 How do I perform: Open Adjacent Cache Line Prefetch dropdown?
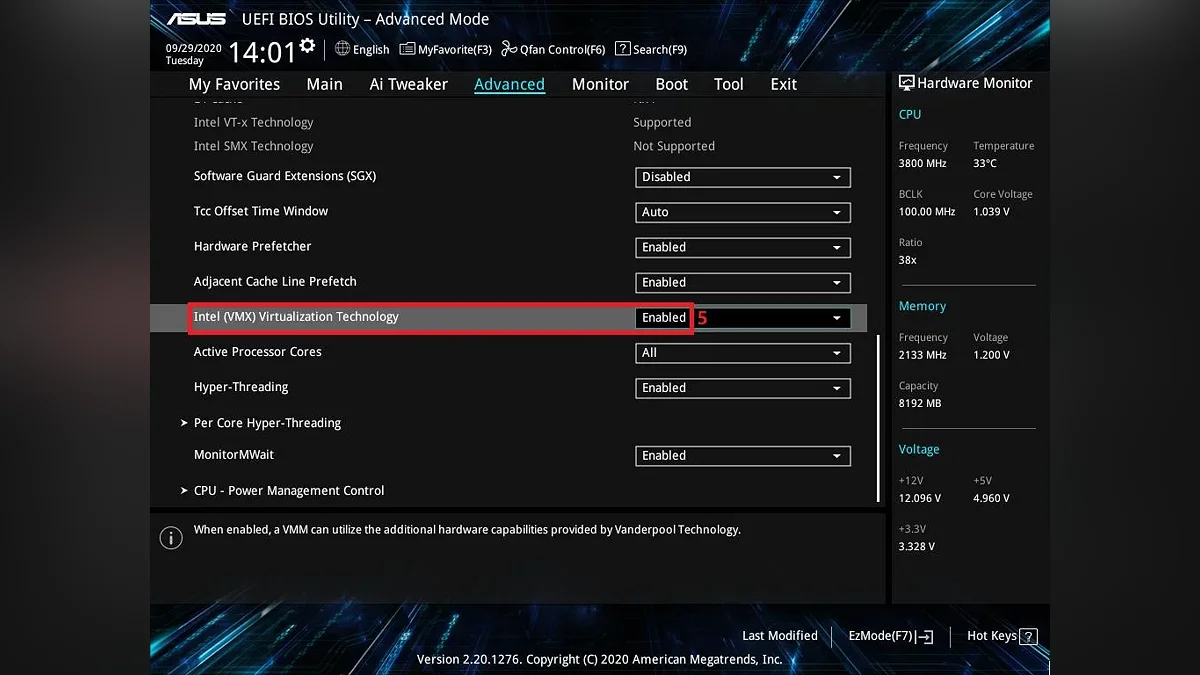pos(743,282)
